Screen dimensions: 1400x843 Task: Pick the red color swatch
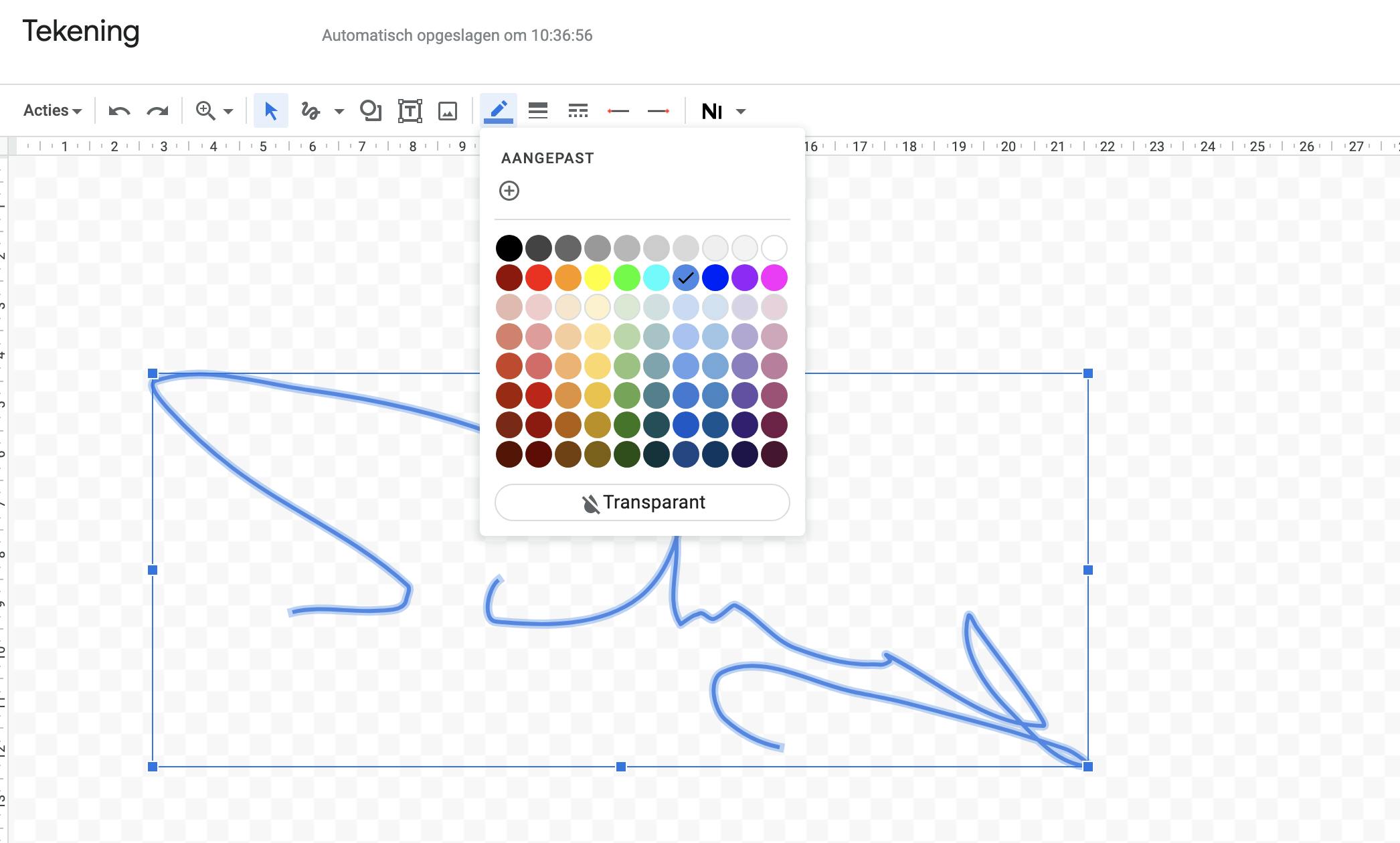point(539,278)
